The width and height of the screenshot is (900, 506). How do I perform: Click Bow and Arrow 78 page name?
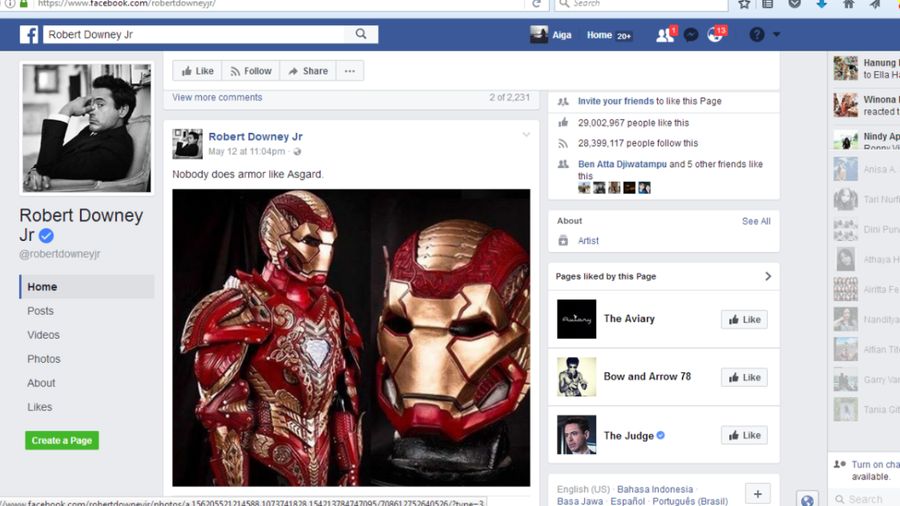tap(647, 377)
